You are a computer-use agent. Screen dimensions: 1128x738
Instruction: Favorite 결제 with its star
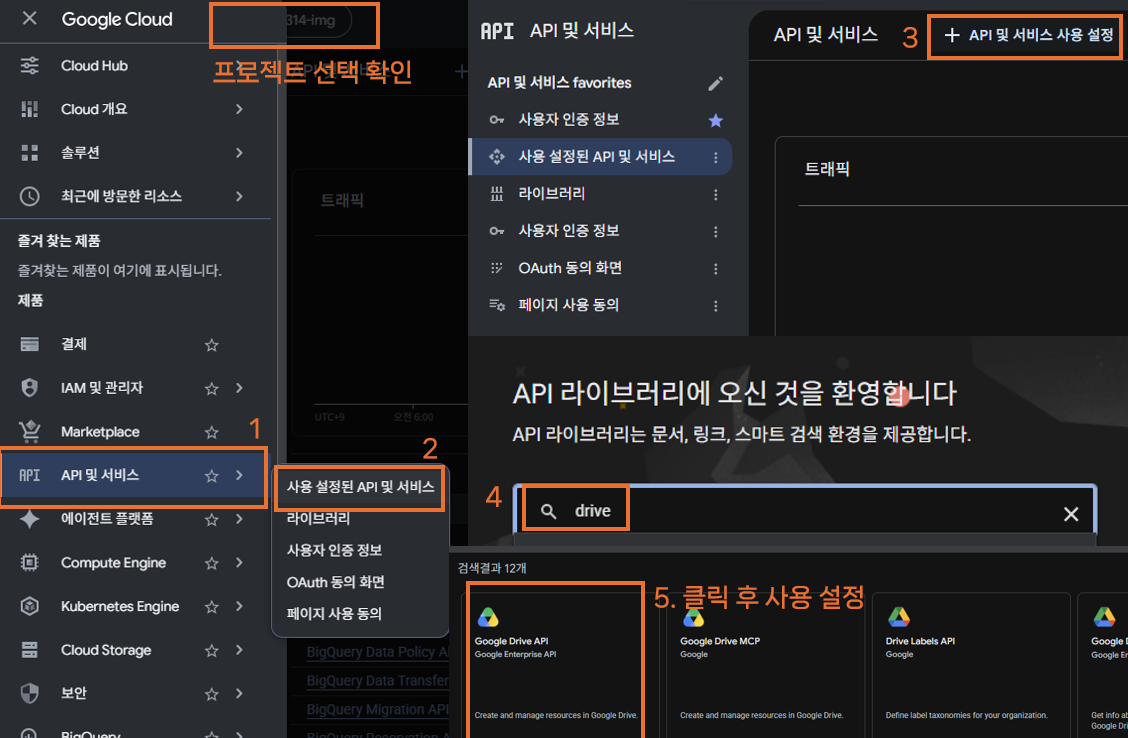coord(212,345)
